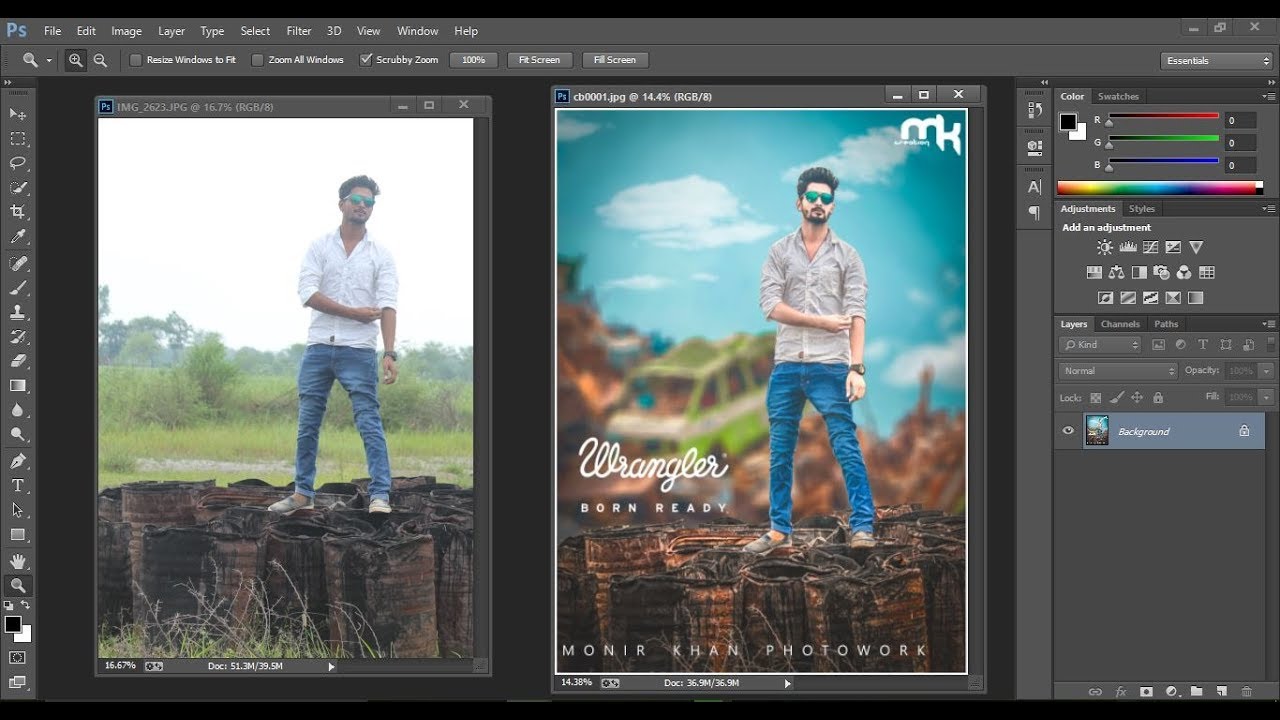Screen dimensions: 1280x720
Task: Click the add layer mask icon
Action: pyautogui.click(x=1146, y=691)
